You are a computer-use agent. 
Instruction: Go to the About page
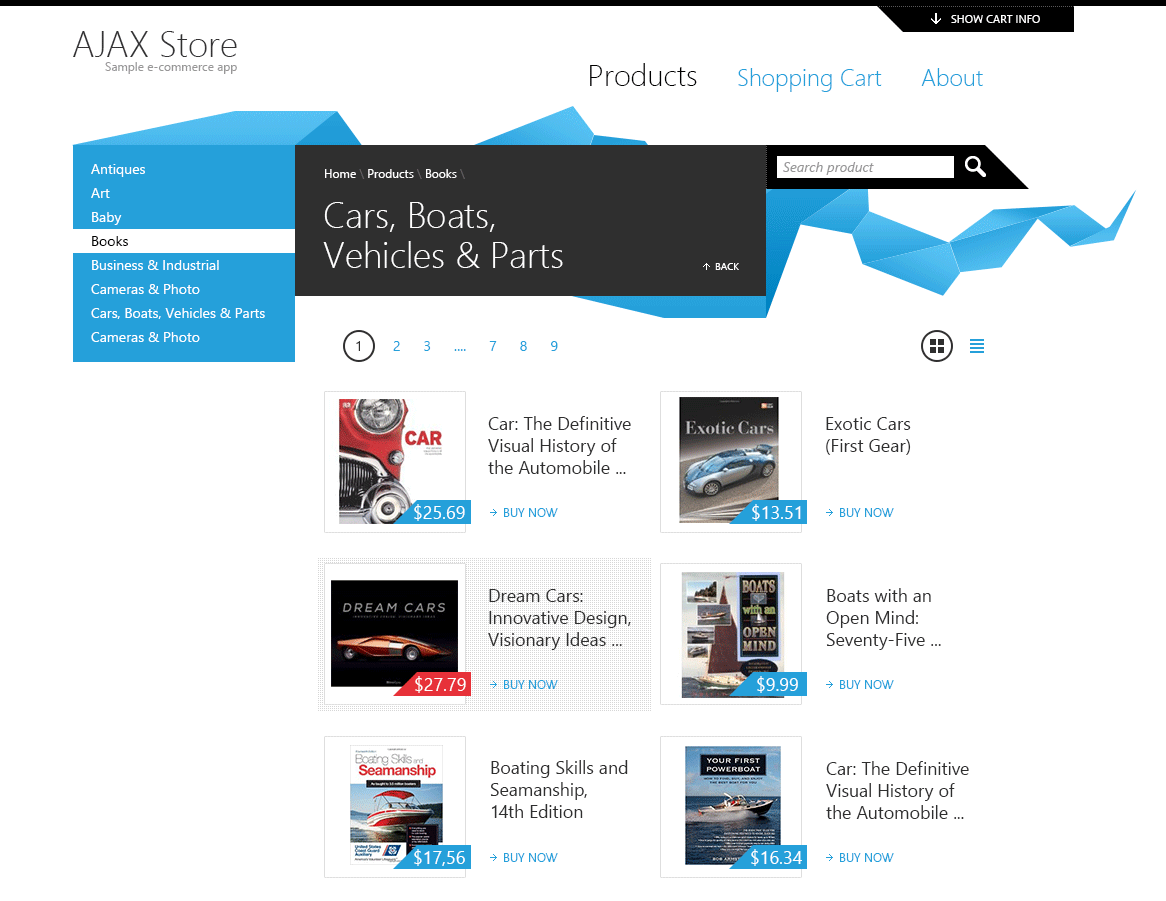pos(952,78)
